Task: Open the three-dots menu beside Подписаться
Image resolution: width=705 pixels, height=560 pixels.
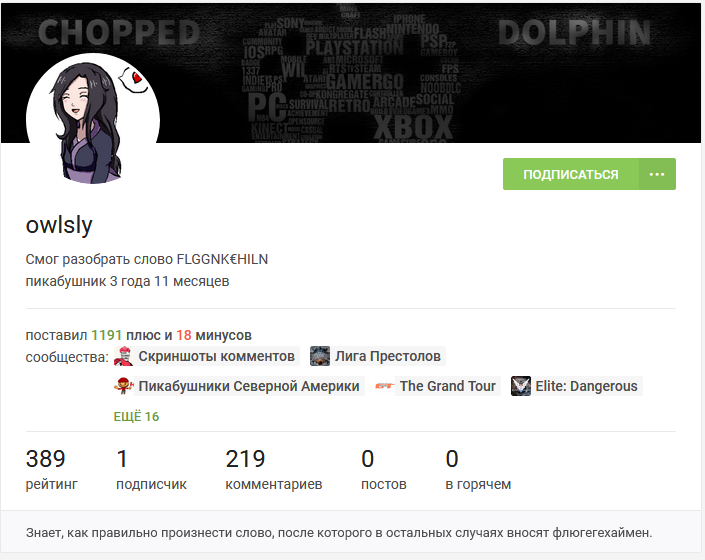Action: (657, 174)
